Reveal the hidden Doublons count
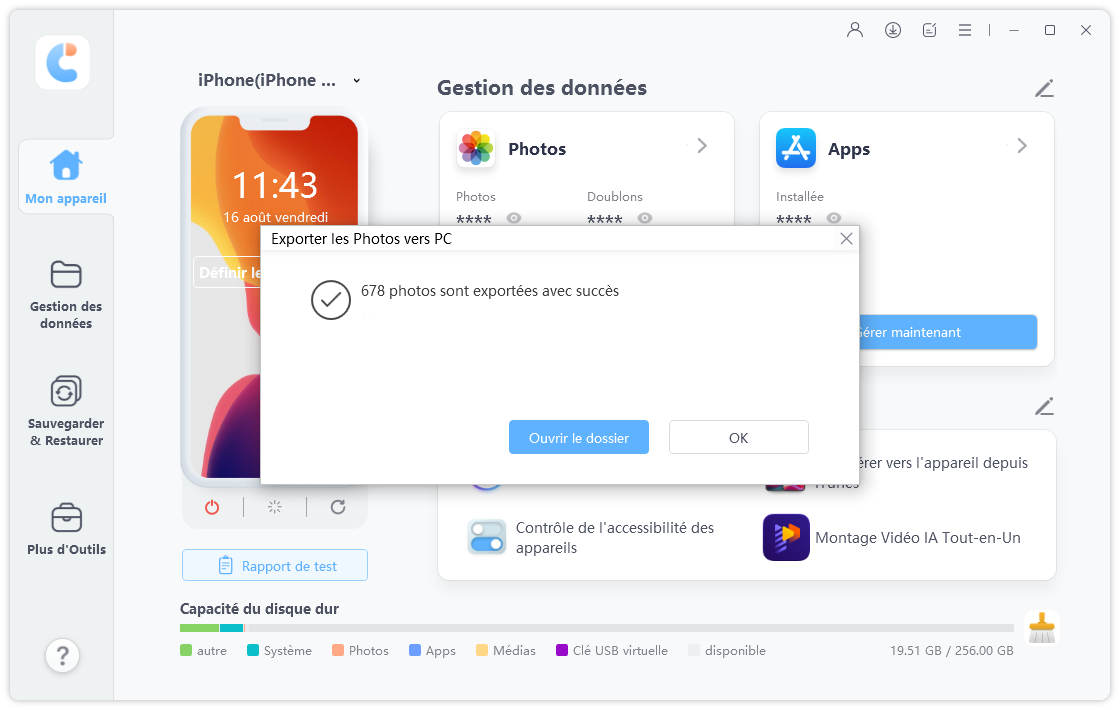The height and width of the screenshot is (710, 1120). [645, 218]
